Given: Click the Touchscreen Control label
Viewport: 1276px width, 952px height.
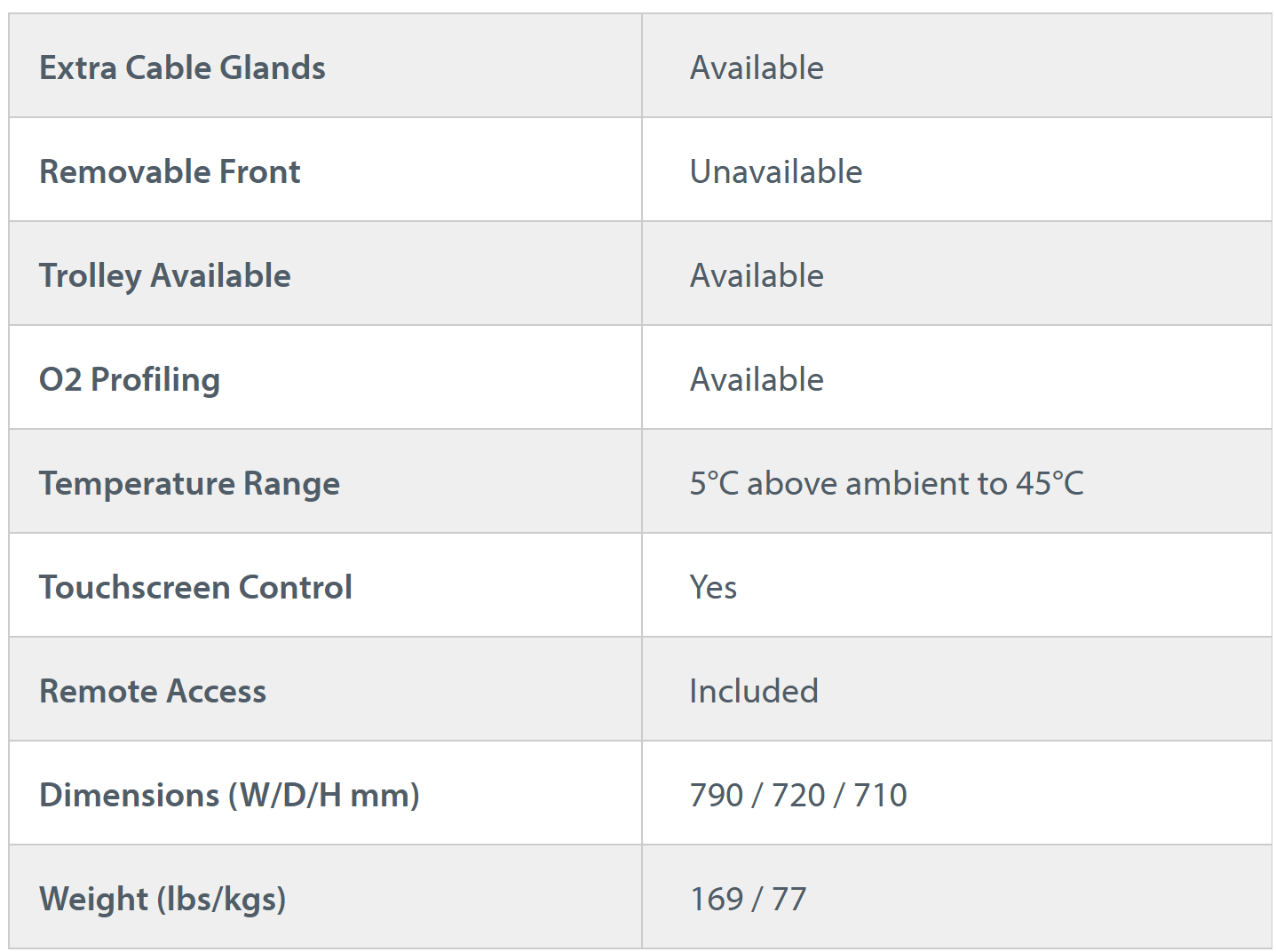Looking at the screenshot, I should [x=195, y=588].
